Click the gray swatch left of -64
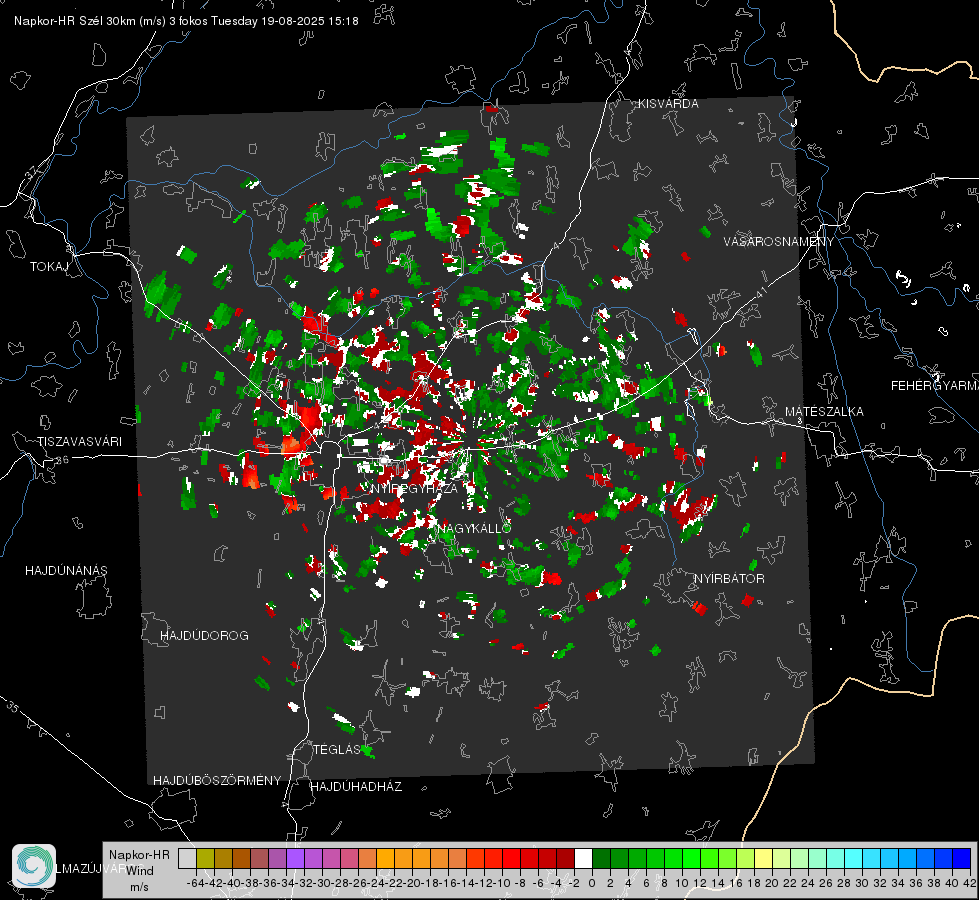Screen dimensions: 979x900 point(187,858)
